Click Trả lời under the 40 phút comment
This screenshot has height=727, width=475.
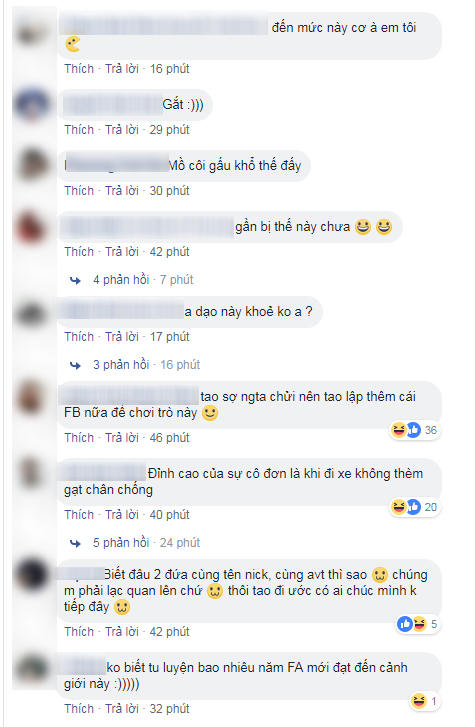(x=122, y=515)
